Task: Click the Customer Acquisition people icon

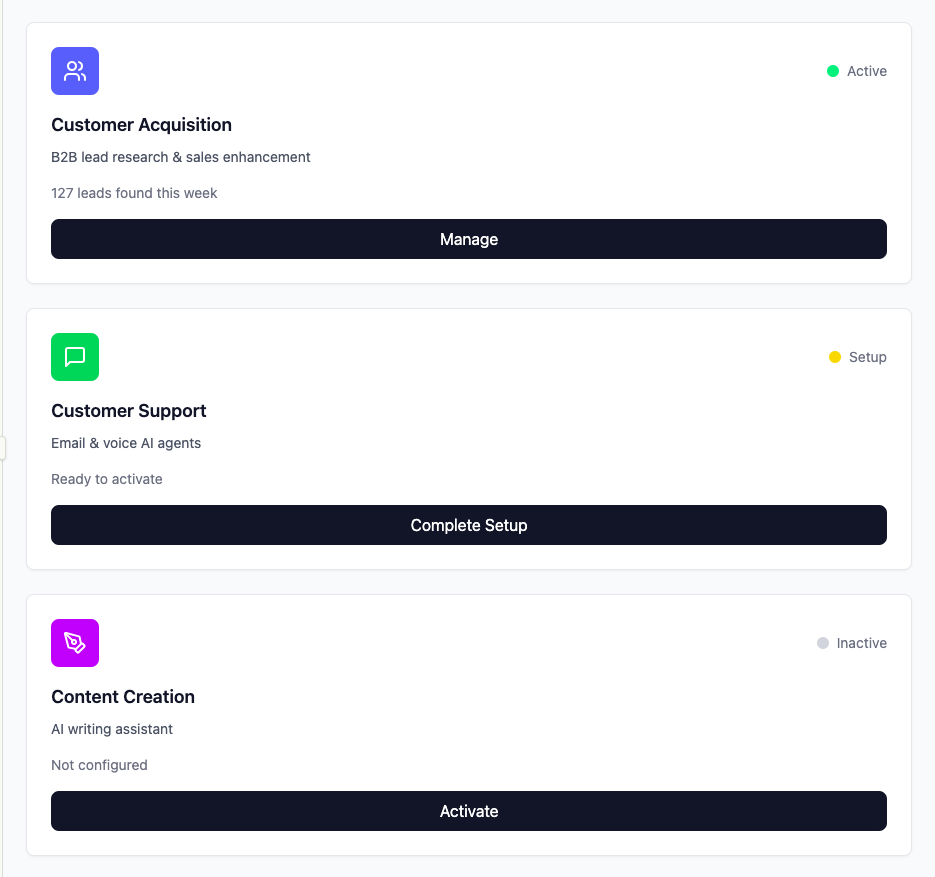Action: click(x=75, y=71)
